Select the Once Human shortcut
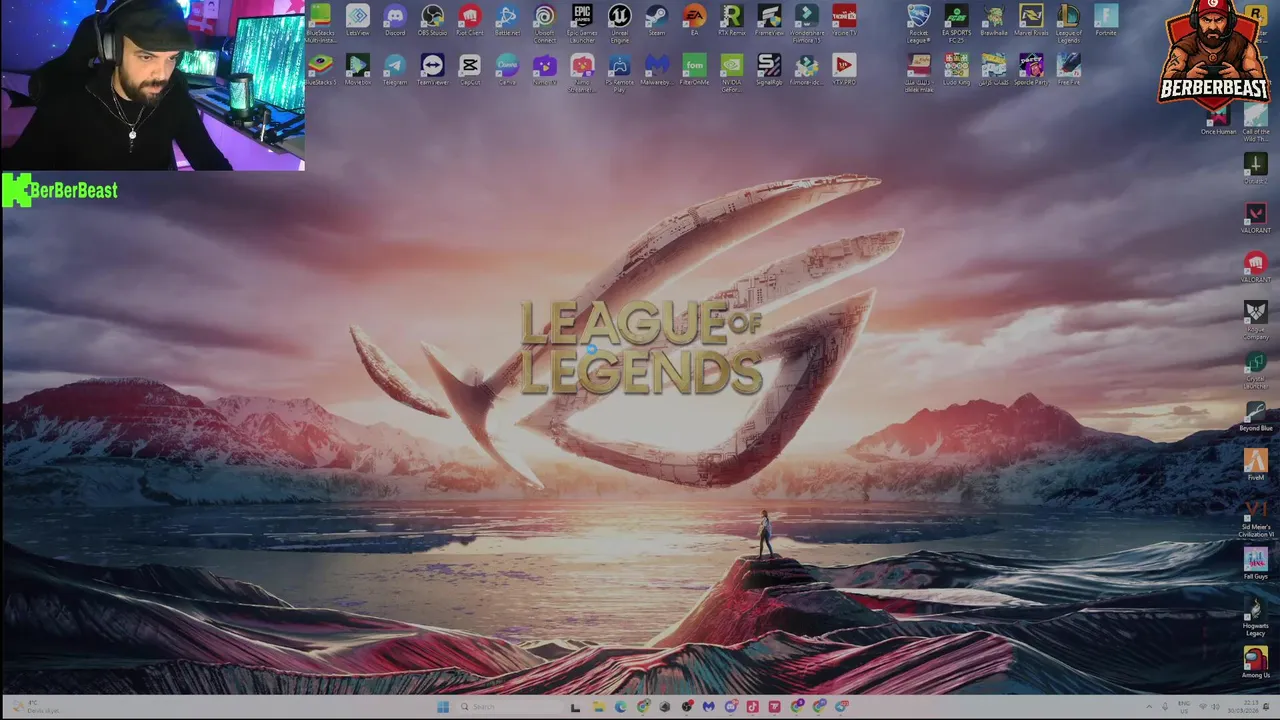The width and height of the screenshot is (1280, 720). [x=1218, y=120]
